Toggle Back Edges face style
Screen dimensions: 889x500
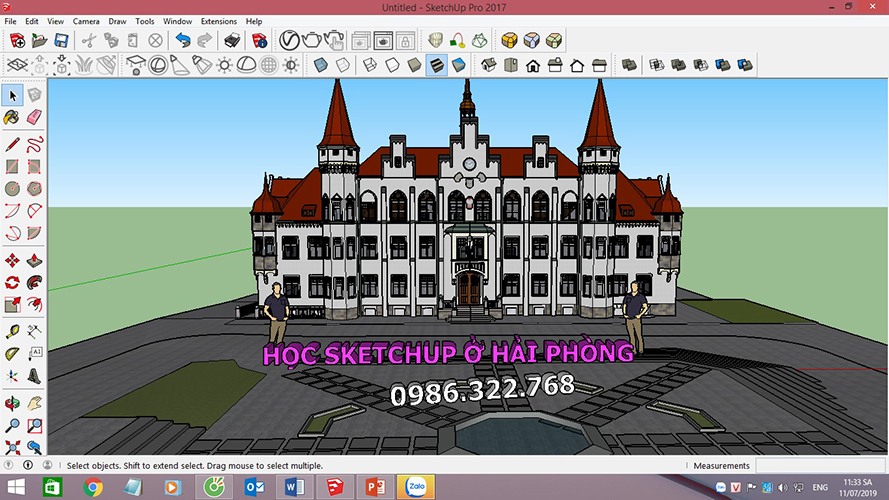342,65
